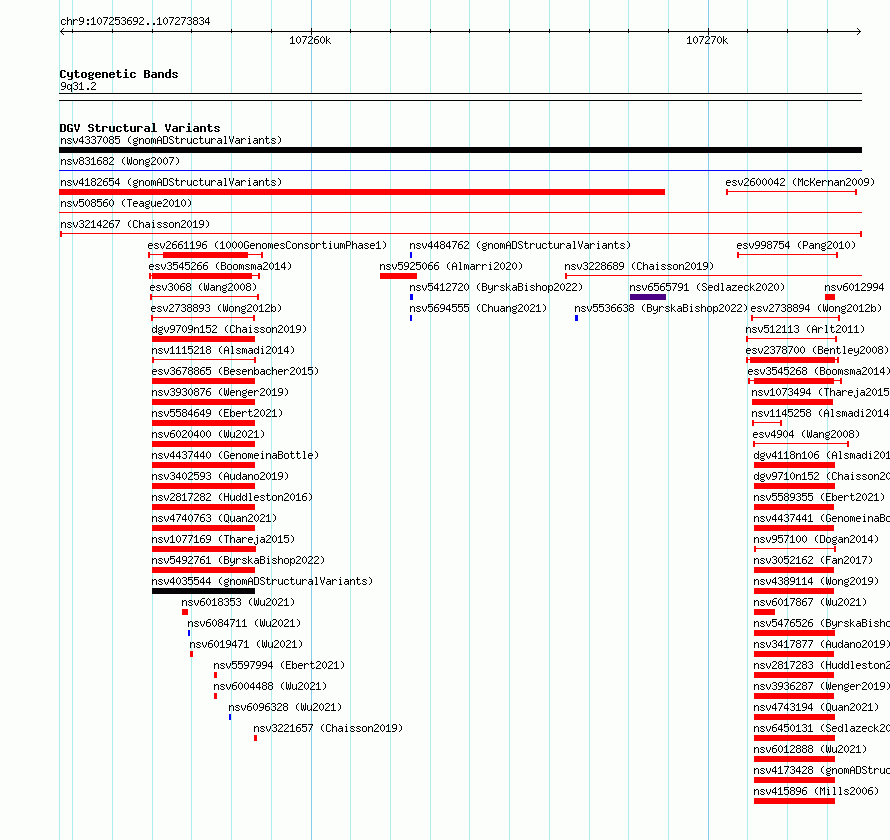Select nsv5412720 (ByrskaBishop2022) label

coord(496,287)
